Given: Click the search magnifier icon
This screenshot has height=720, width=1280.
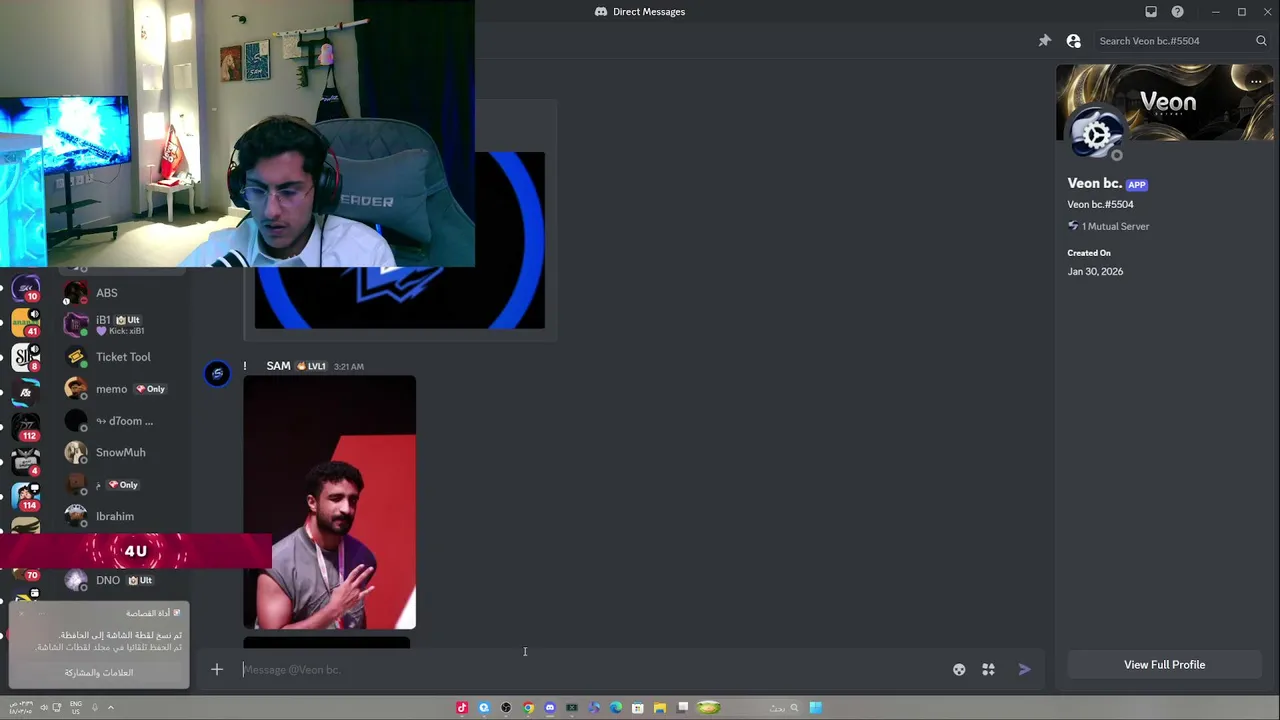Looking at the screenshot, I should (x=1261, y=41).
